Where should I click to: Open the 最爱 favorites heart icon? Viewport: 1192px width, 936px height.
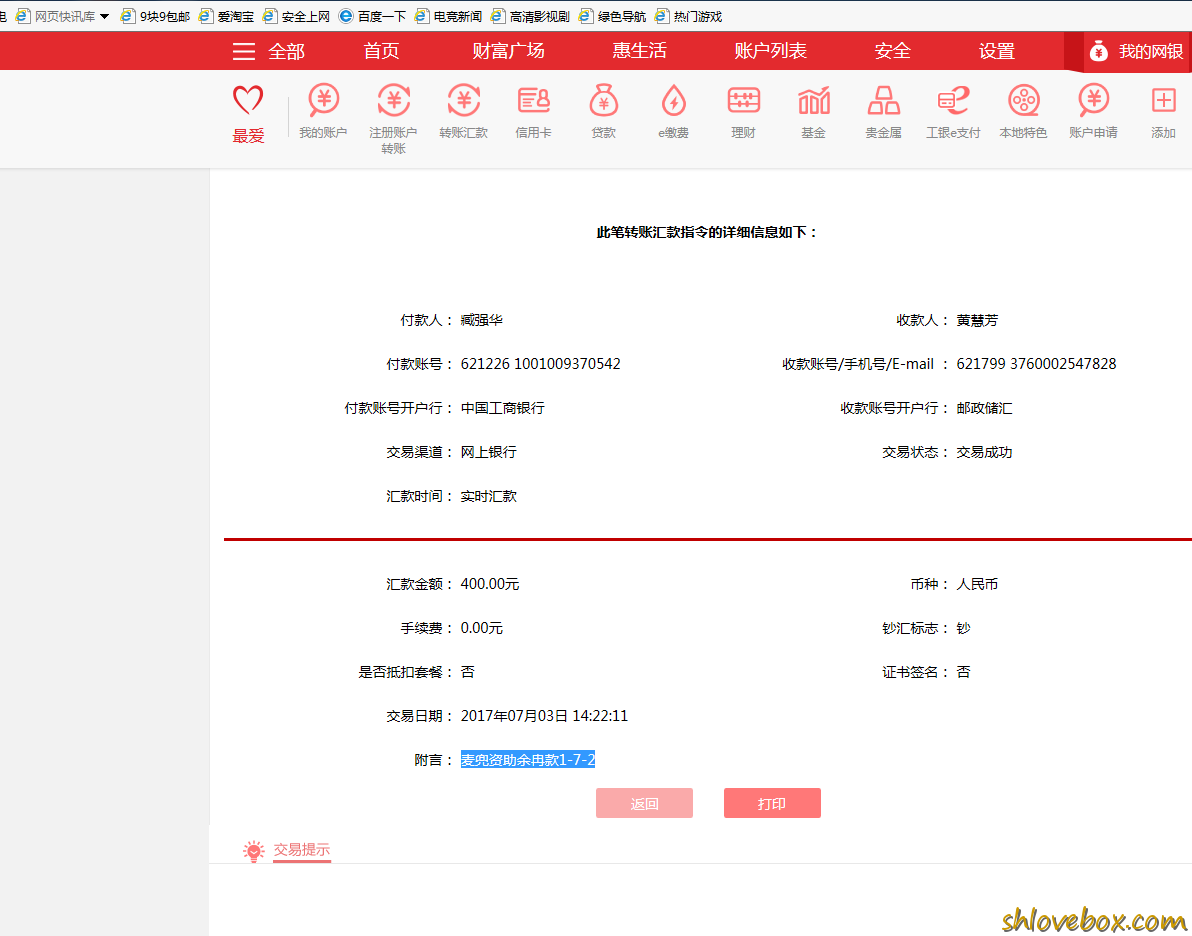(x=248, y=100)
